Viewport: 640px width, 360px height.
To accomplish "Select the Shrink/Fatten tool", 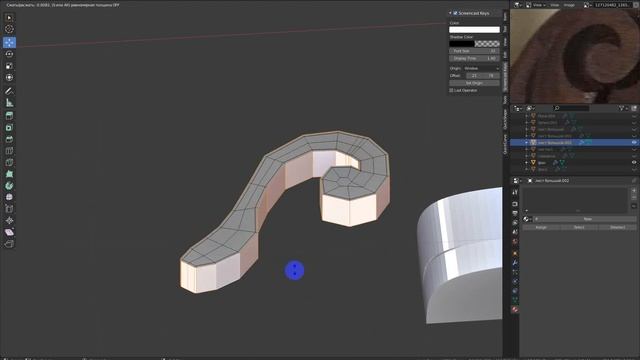I will (9, 220).
